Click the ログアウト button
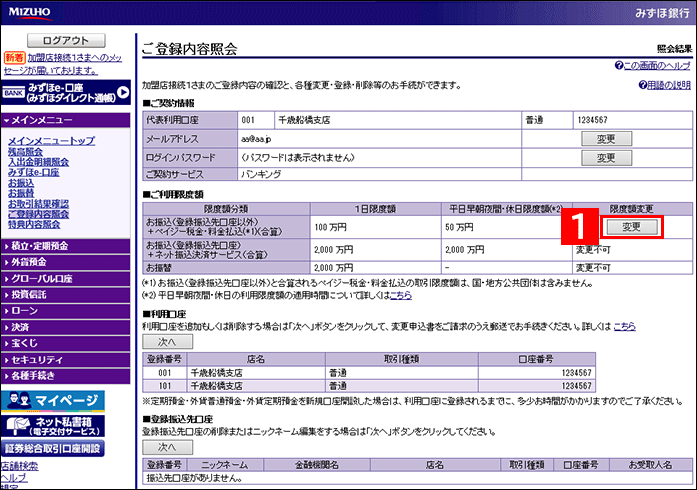Viewport: 697px width, 490px height. click(66, 40)
